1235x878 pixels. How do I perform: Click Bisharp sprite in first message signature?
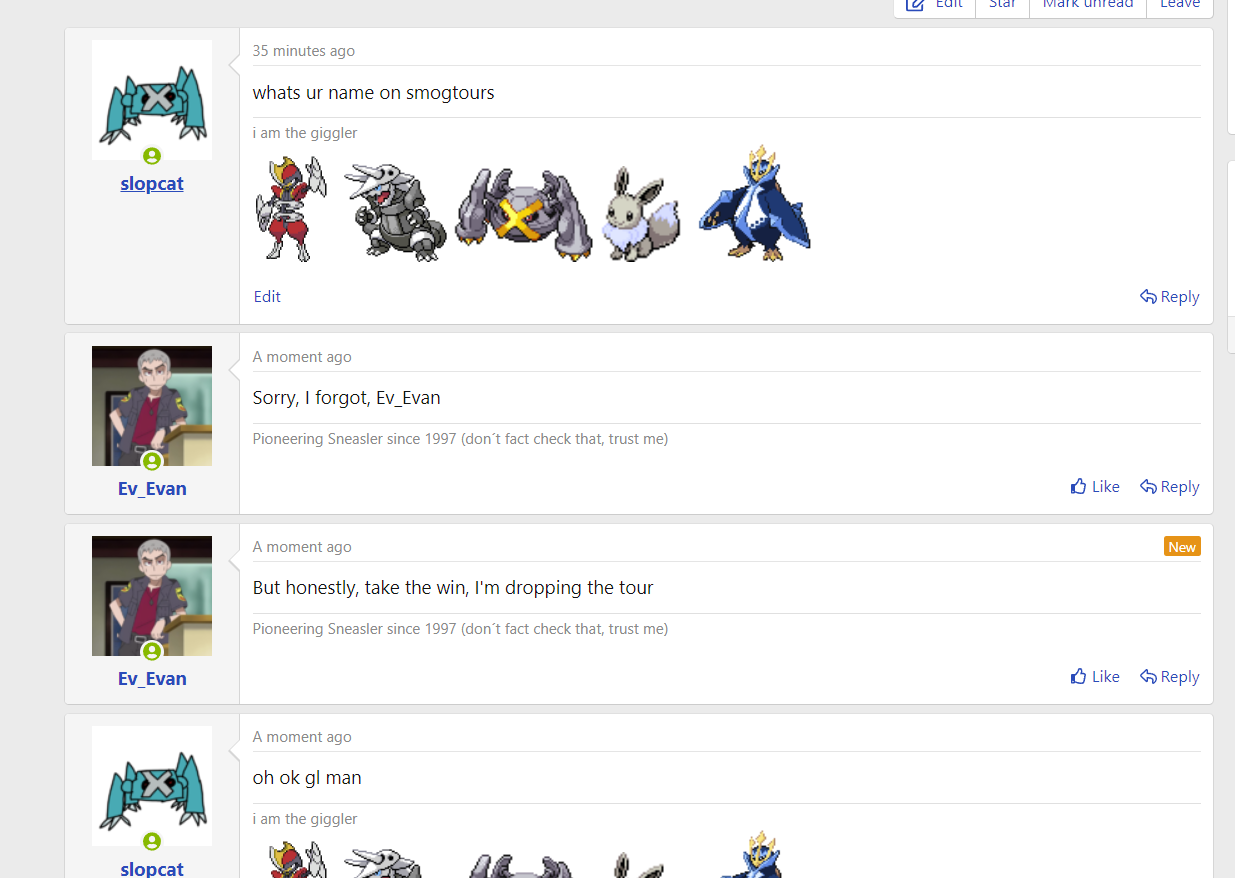tap(290, 208)
